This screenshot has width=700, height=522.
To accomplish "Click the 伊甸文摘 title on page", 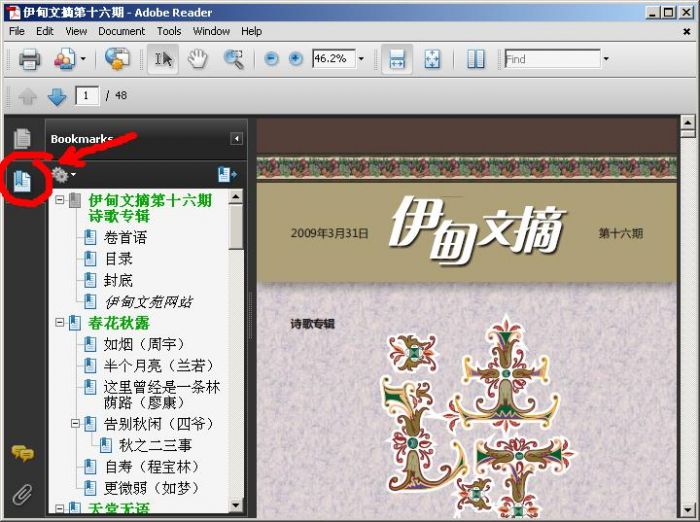I will (478, 230).
